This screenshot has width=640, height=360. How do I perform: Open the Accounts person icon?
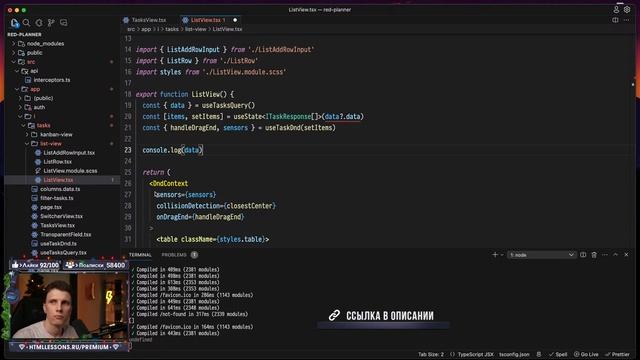(x=616, y=9)
